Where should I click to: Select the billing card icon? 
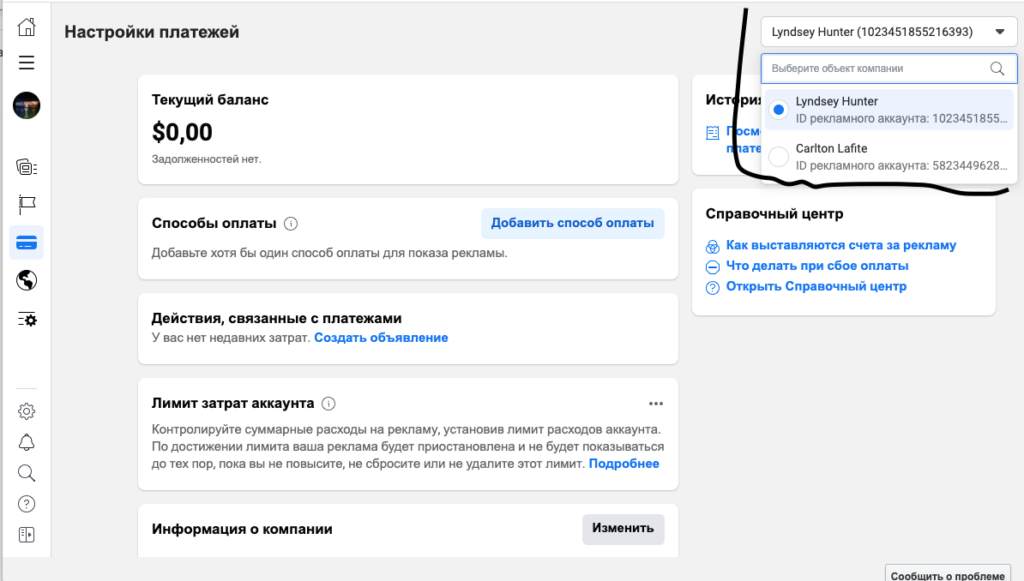26,243
